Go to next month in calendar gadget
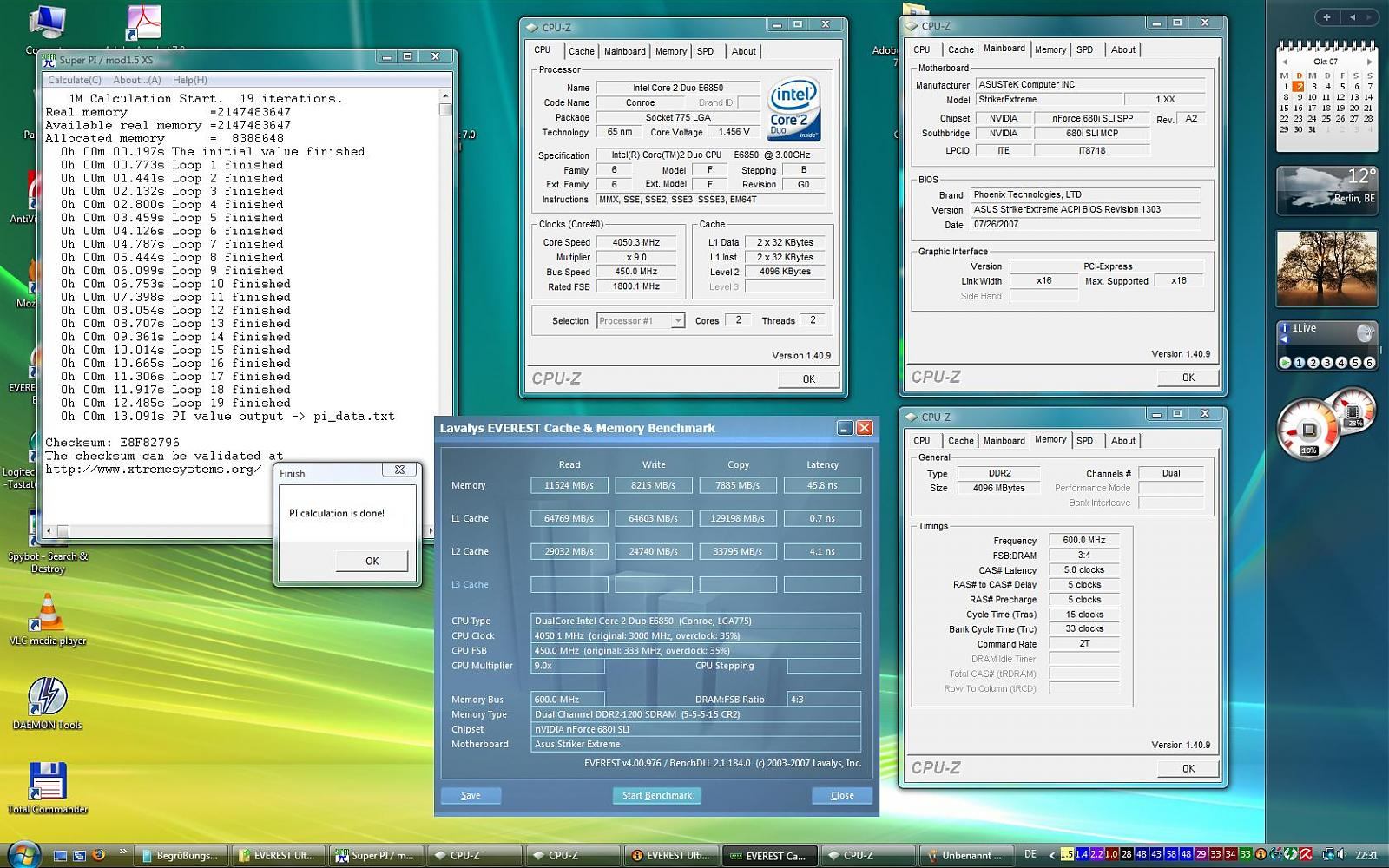Image resolution: width=1389 pixels, height=868 pixels. pos(1369,62)
